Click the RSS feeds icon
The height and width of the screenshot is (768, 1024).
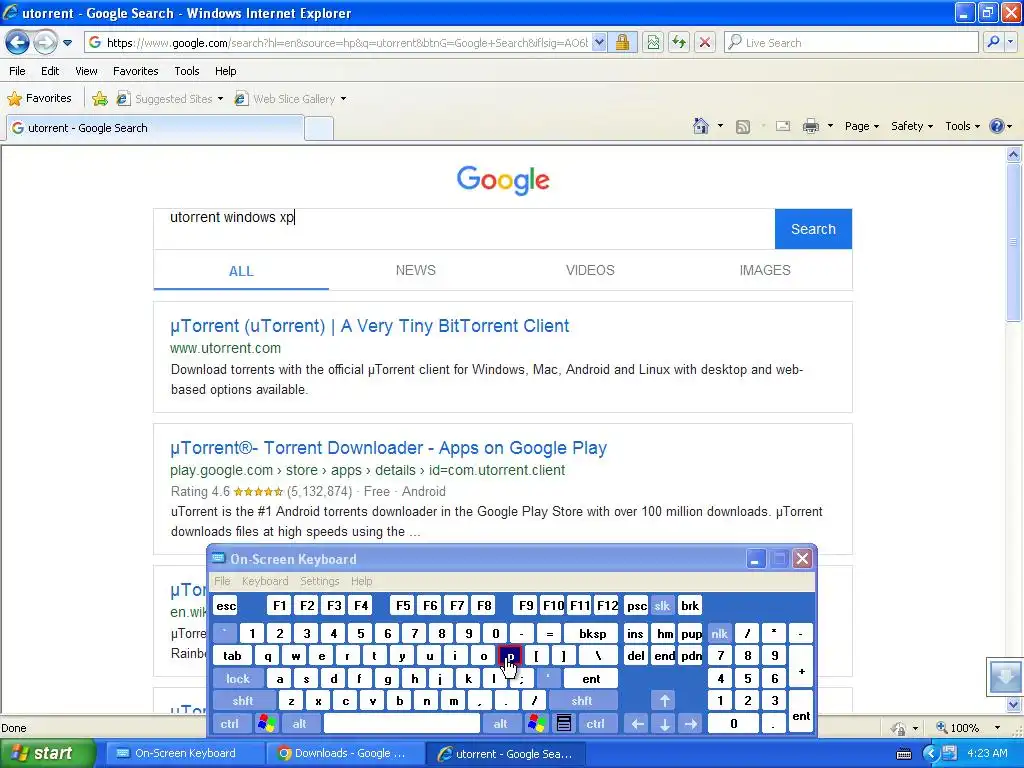(x=743, y=127)
